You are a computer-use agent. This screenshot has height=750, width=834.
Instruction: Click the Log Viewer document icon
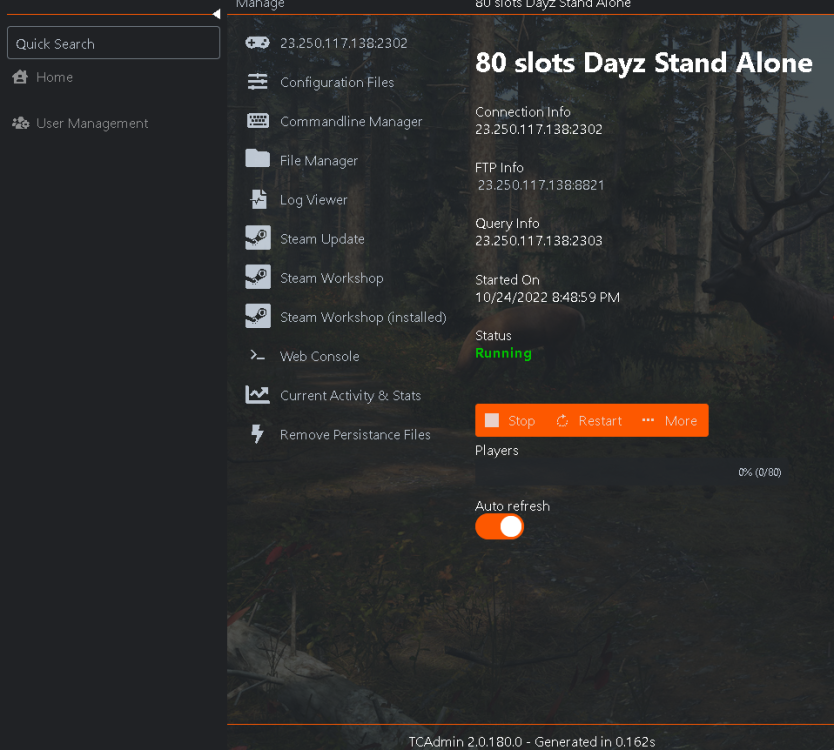tap(258, 199)
